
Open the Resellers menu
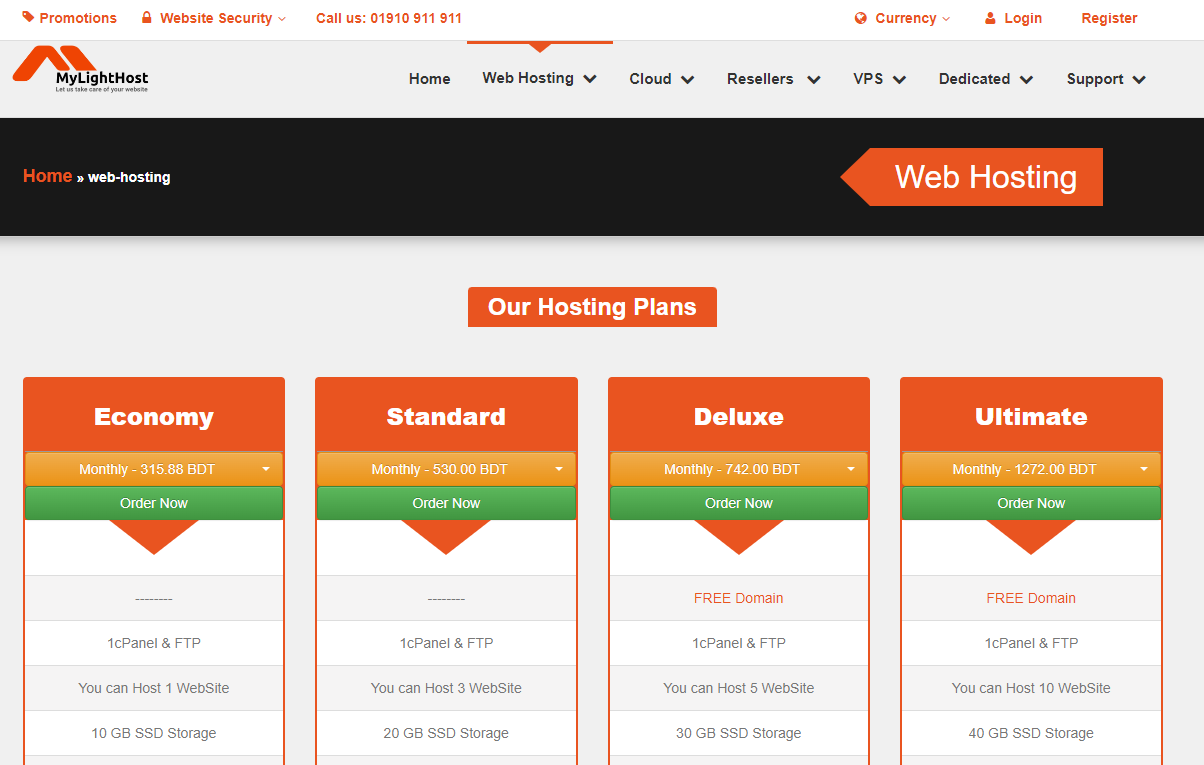pos(774,79)
